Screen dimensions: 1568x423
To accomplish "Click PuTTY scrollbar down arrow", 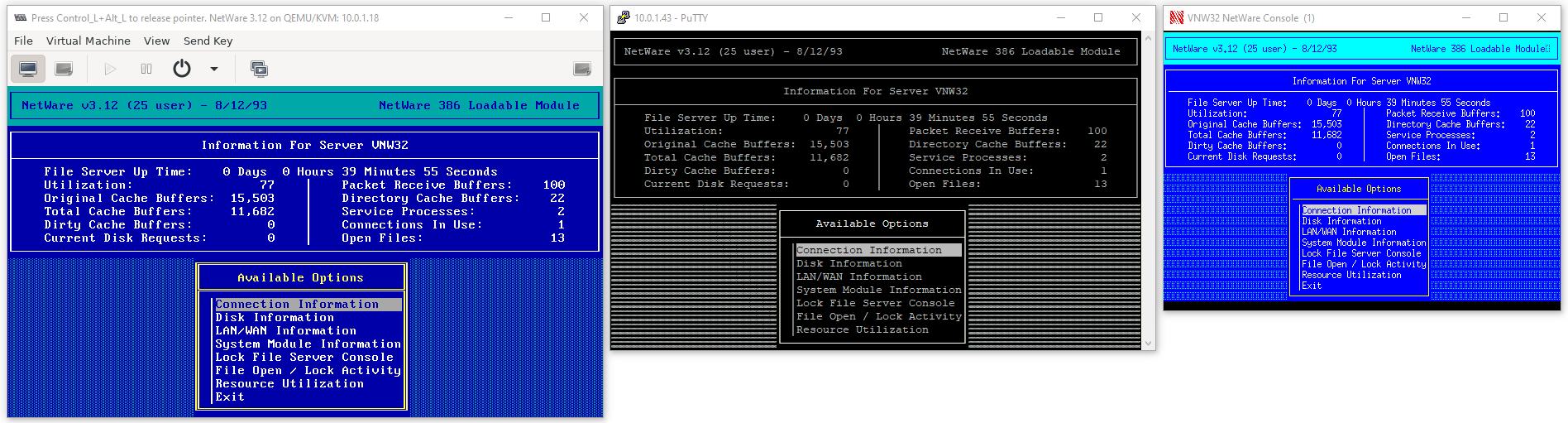I will (x=1148, y=343).
